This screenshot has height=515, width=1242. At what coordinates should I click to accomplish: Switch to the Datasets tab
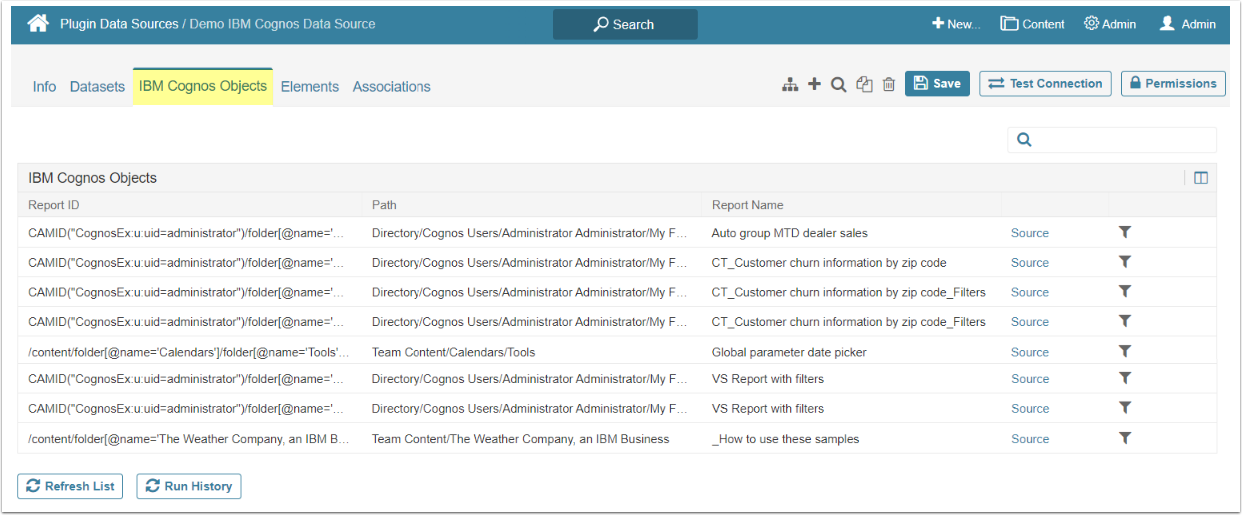pyautogui.click(x=97, y=87)
